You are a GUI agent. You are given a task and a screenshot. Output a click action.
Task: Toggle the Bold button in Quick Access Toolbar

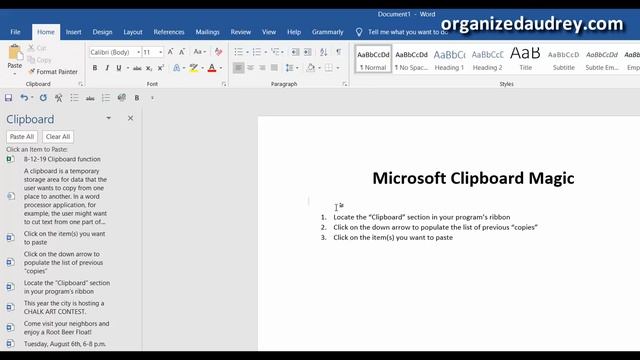(x=137, y=98)
